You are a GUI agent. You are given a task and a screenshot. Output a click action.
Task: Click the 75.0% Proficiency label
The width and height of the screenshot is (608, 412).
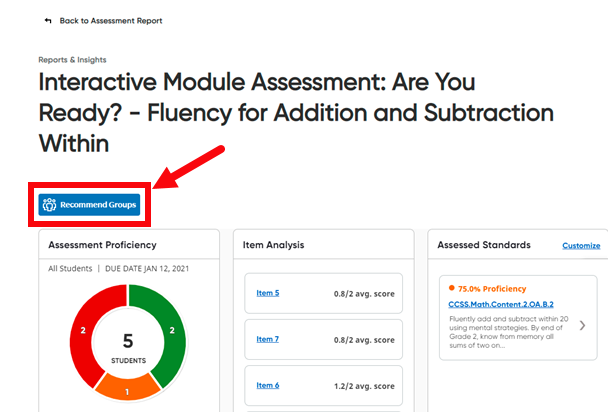492,289
